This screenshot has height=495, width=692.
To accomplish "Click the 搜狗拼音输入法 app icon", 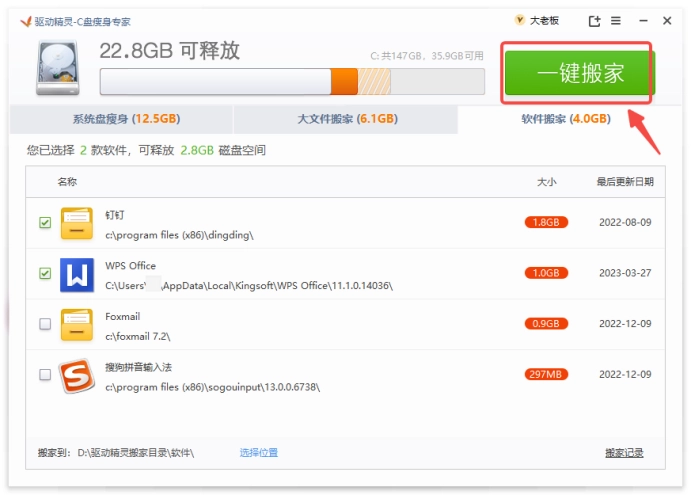I will pos(76,375).
